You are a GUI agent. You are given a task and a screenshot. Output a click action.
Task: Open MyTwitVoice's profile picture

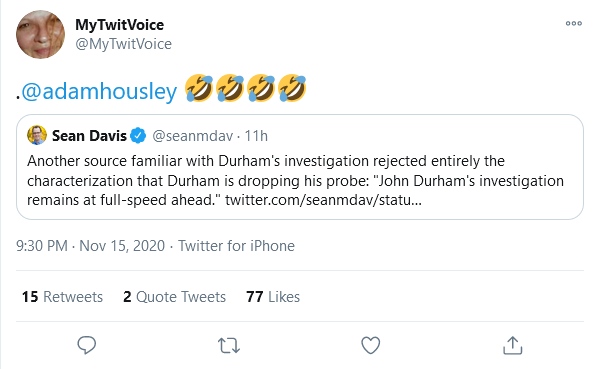click(x=40, y=34)
